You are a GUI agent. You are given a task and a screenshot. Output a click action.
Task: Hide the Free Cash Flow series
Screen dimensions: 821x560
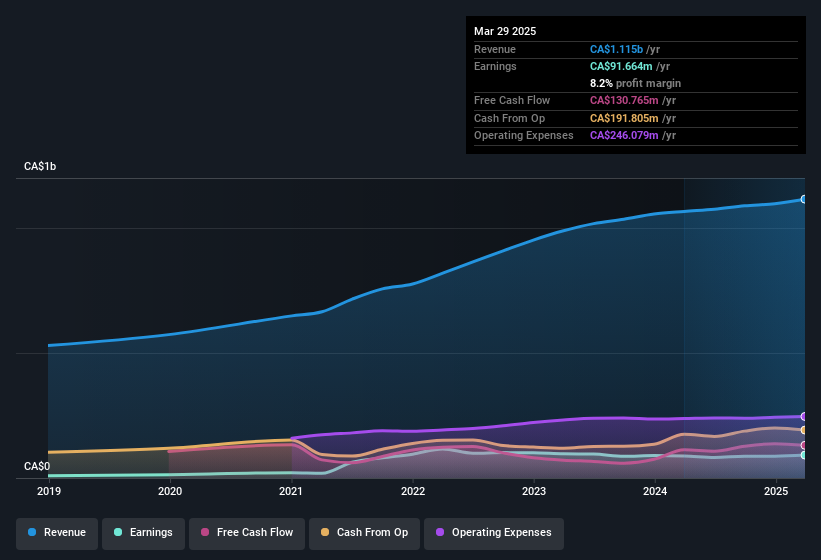pos(247,533)
